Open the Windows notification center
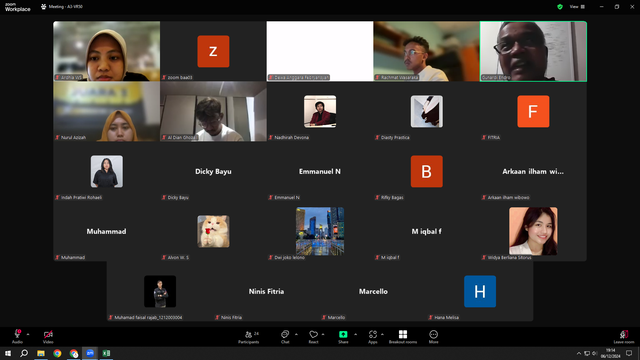The width and height of the screenshot is (640, 360). (629, 353)
